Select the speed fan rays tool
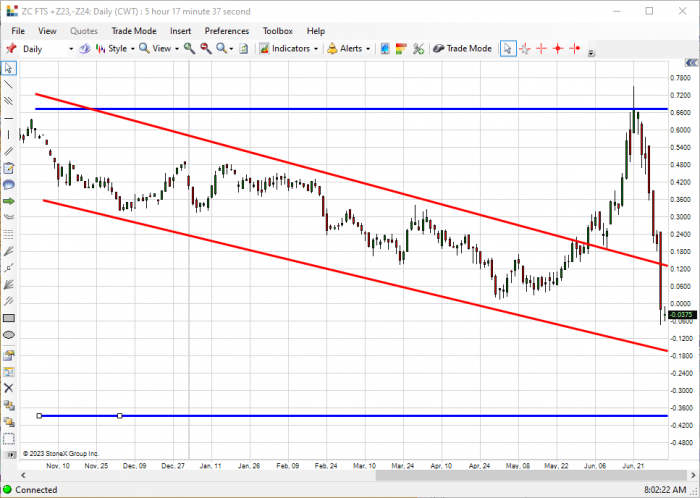Image resolution: width=700 pixels, height=498 pixels. 8,285
